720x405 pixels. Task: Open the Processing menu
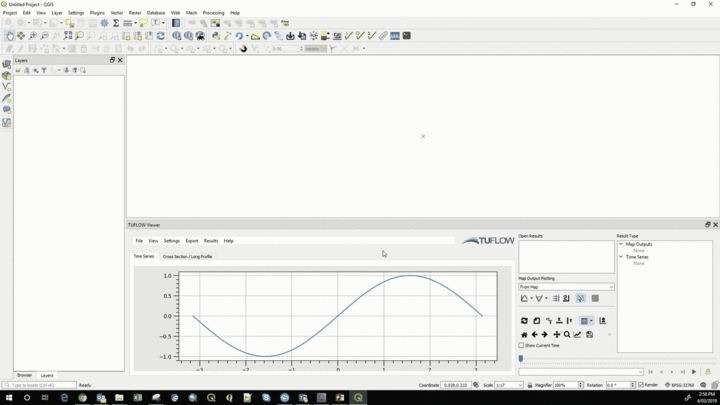click(213, 13)
